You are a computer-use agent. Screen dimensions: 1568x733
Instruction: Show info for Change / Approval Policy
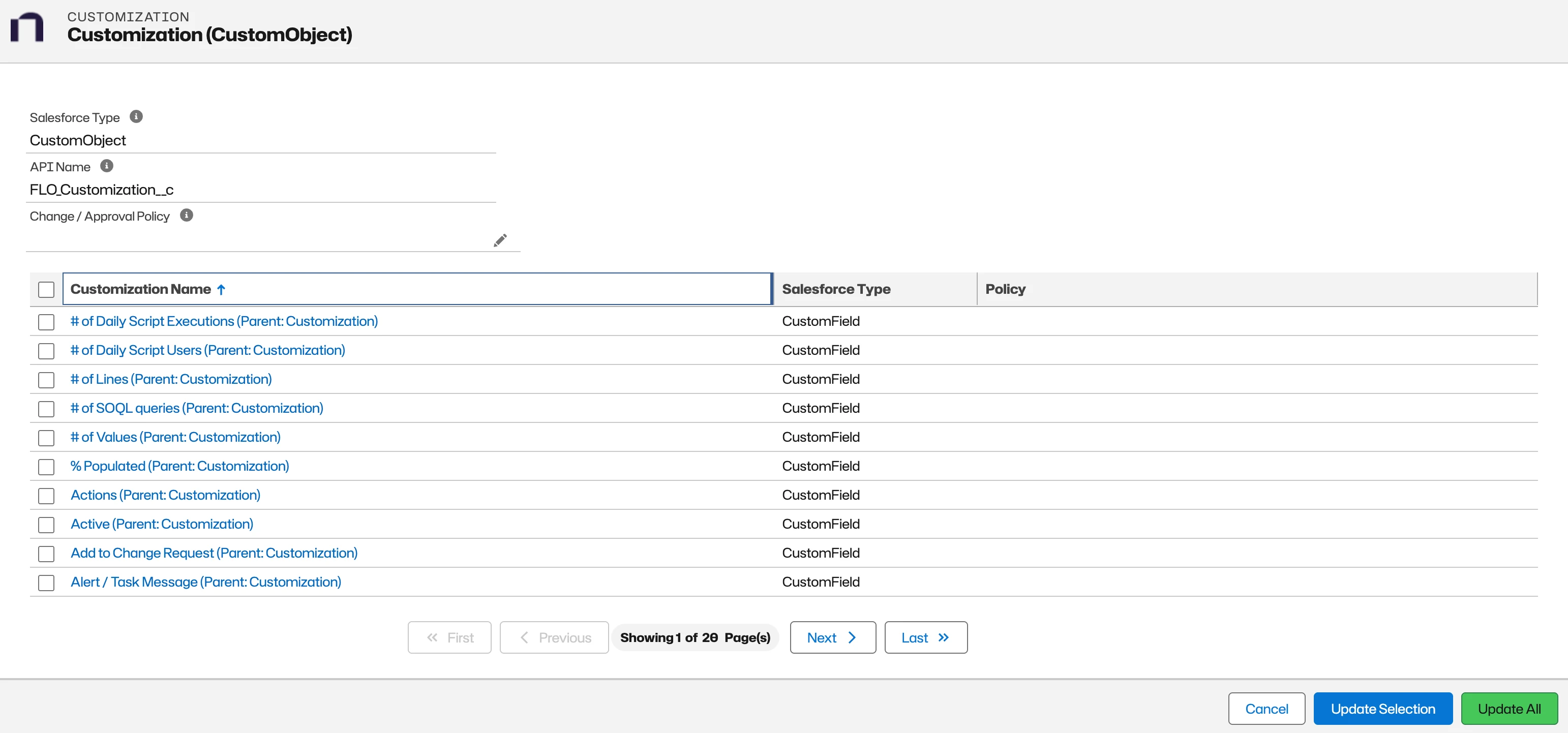187,215
